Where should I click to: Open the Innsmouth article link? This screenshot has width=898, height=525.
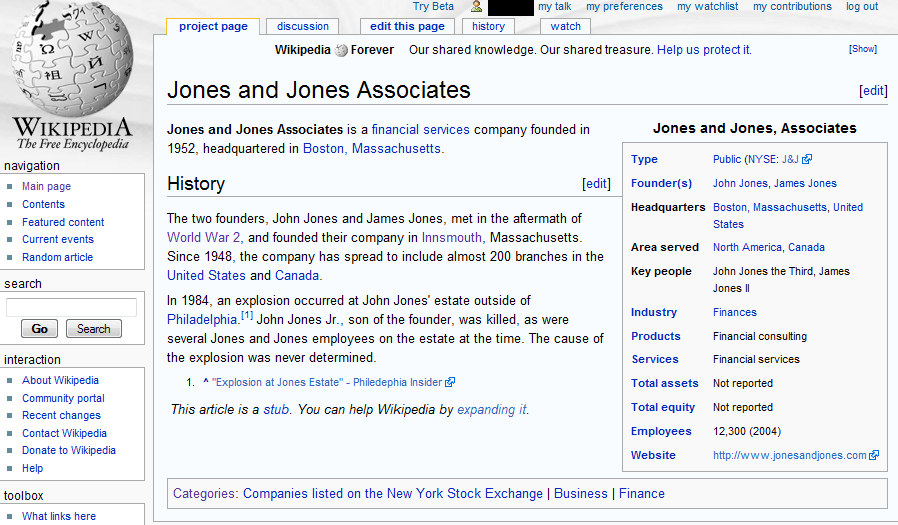451,237
